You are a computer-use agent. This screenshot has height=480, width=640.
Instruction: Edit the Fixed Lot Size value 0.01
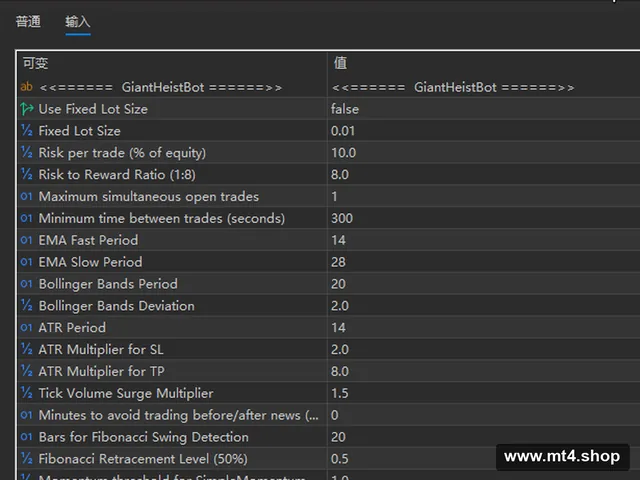(x=343, y=131)
